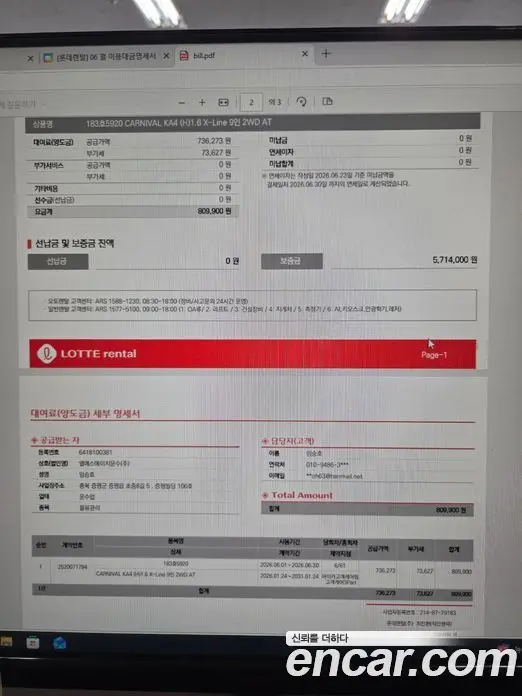Open a new browser tab with plus
The width and height of the screenshot is (522, 696).
click(326, 54)
